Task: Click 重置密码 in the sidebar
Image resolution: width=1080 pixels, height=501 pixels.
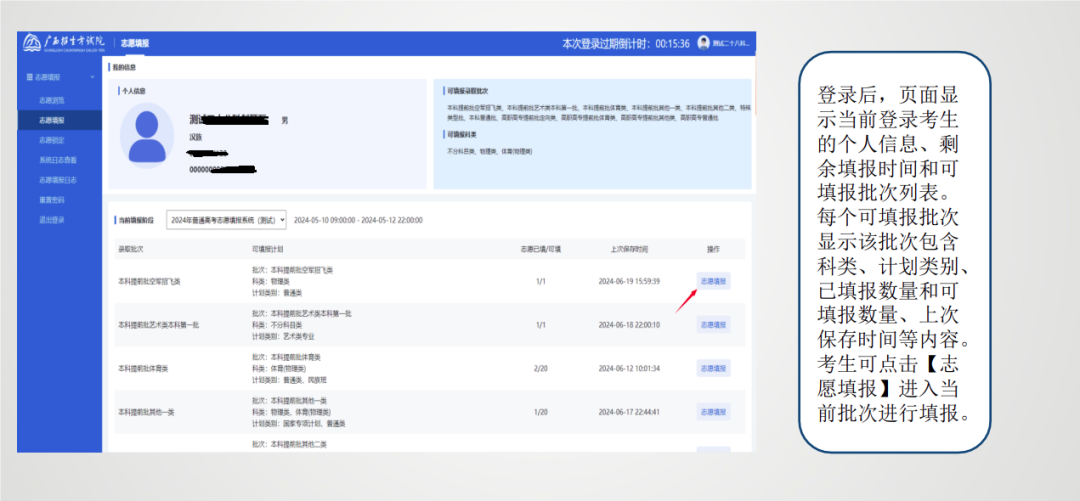Action: (x=52, y=199)
